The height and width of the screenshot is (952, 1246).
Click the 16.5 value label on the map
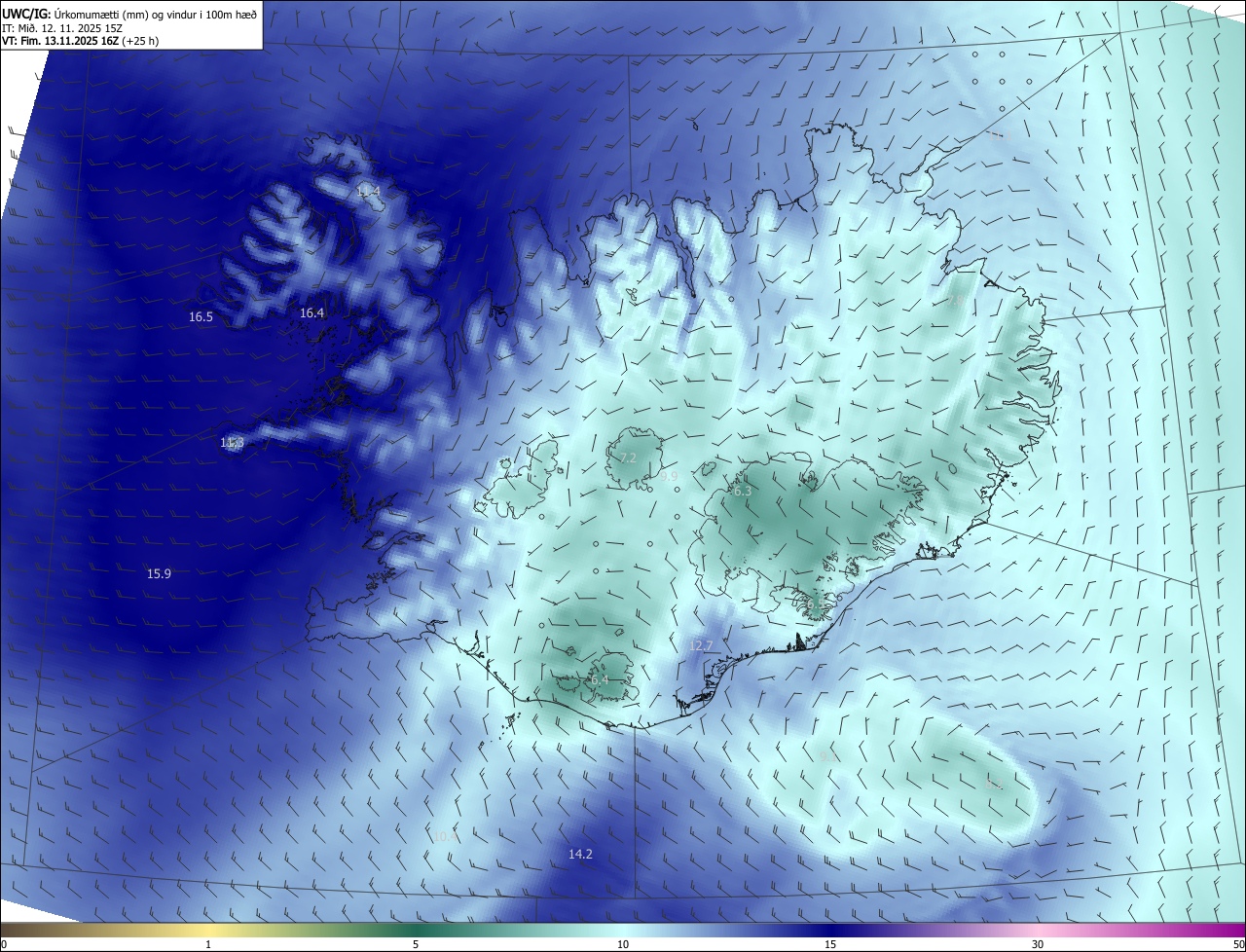click(201, 317)
